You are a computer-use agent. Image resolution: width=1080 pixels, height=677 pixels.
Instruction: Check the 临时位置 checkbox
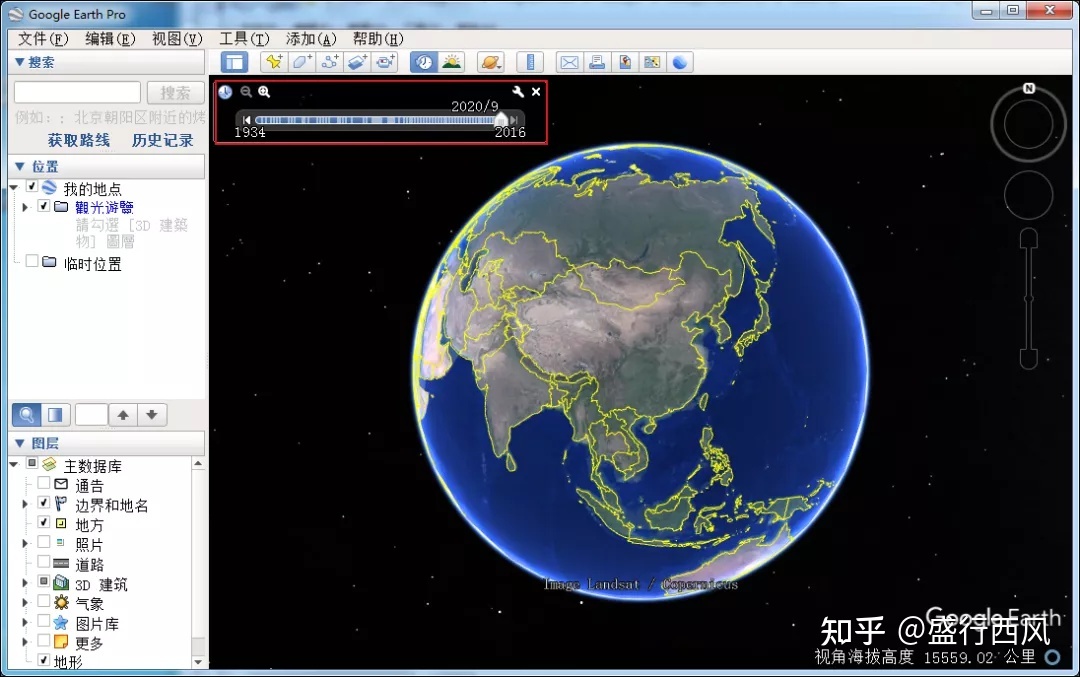pyautogui.click(x=32, y=261)
